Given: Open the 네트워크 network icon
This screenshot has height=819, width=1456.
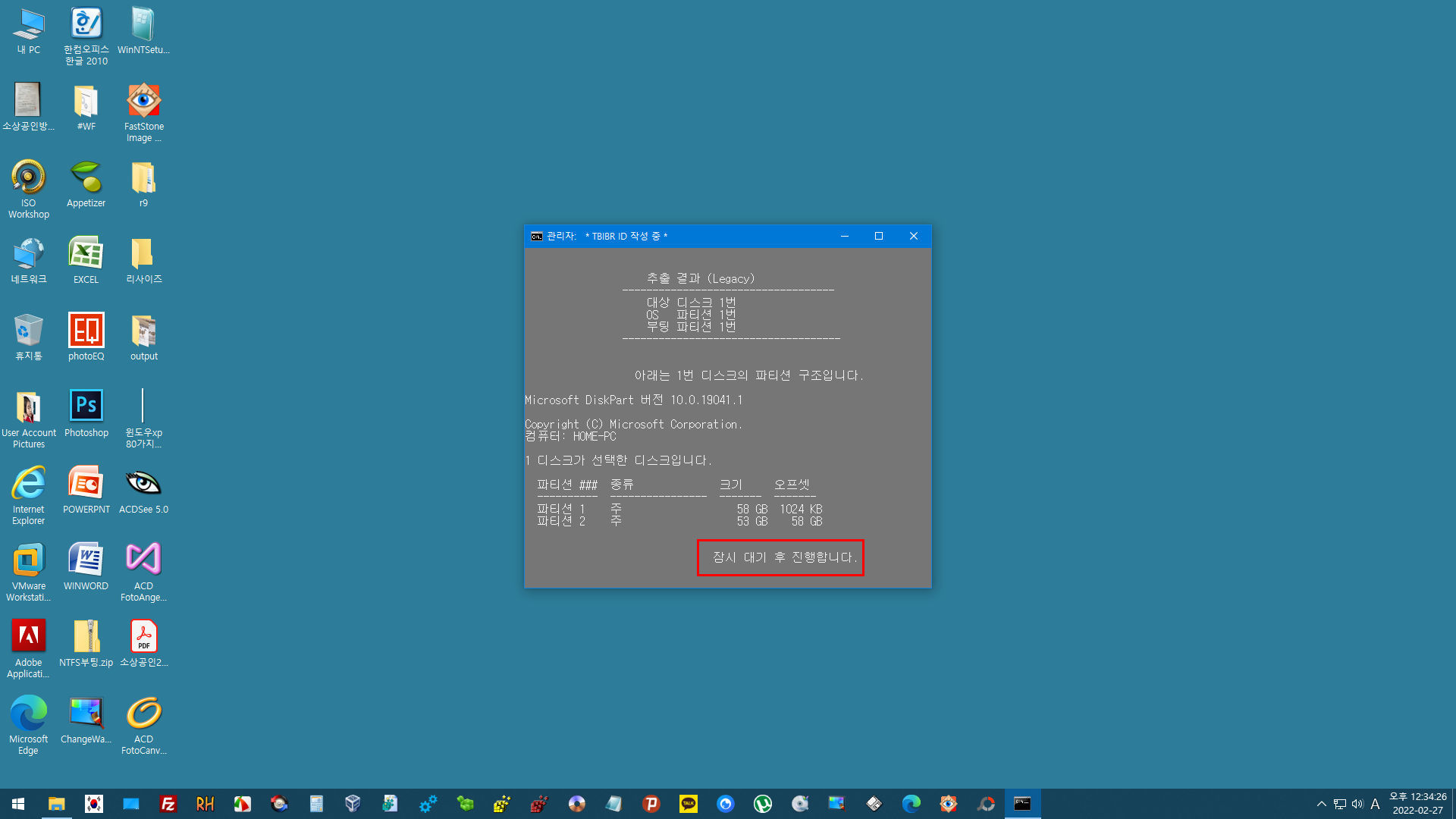Looking at the screenshot, I should click(29, 261).
